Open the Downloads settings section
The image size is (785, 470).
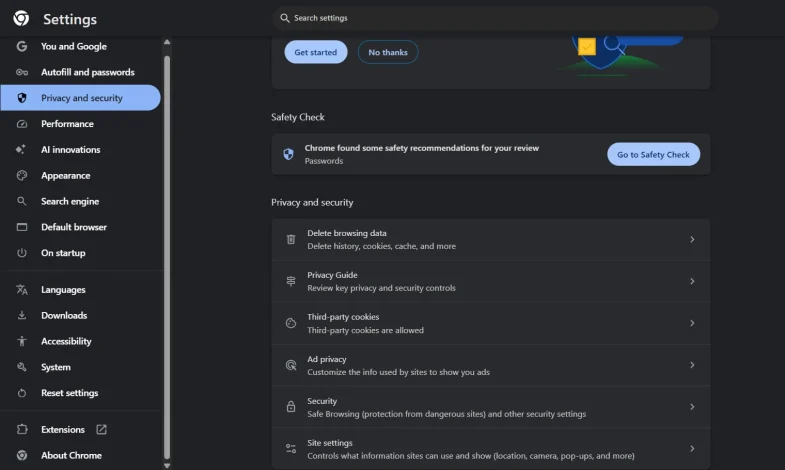[x=64, y=315]
